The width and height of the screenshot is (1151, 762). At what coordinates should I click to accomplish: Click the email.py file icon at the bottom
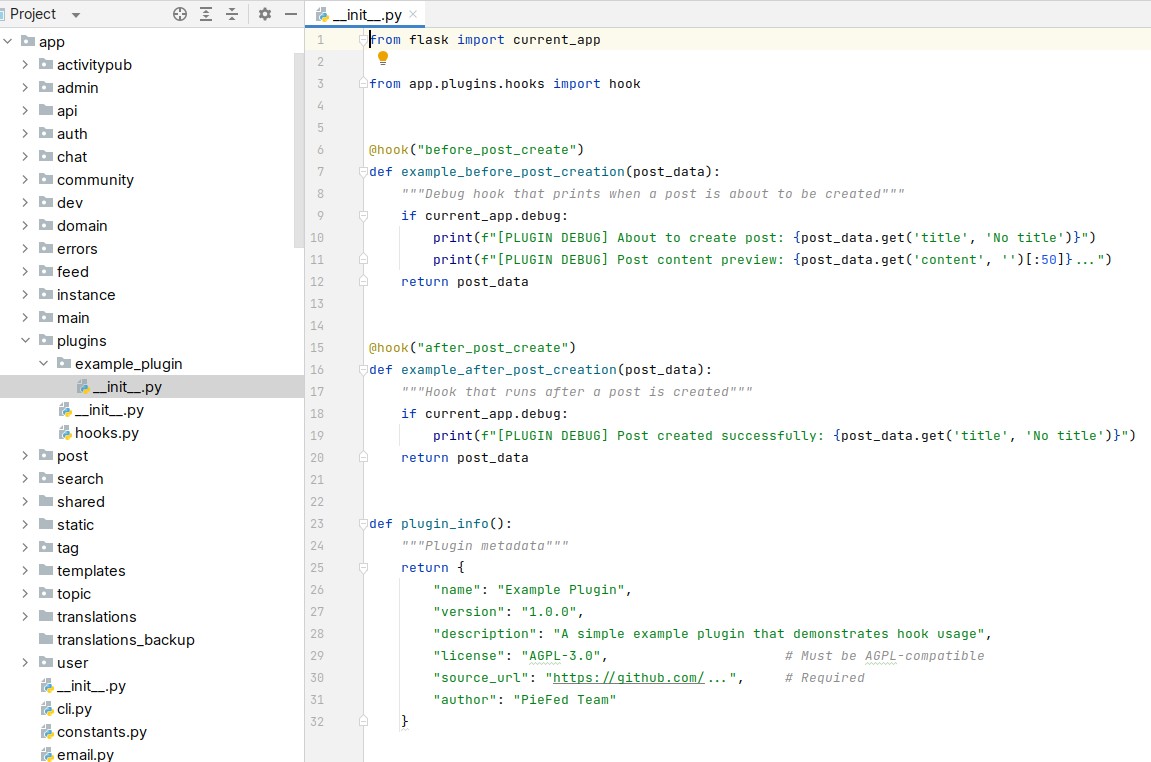[x=46, y=755]
